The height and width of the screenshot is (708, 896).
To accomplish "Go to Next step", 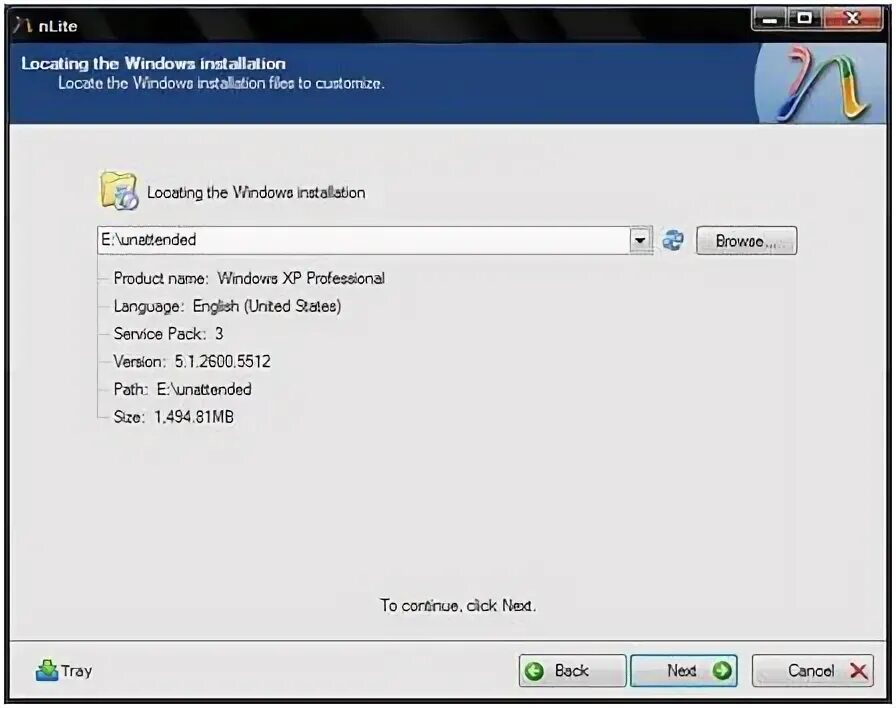I will coord(683,670).
